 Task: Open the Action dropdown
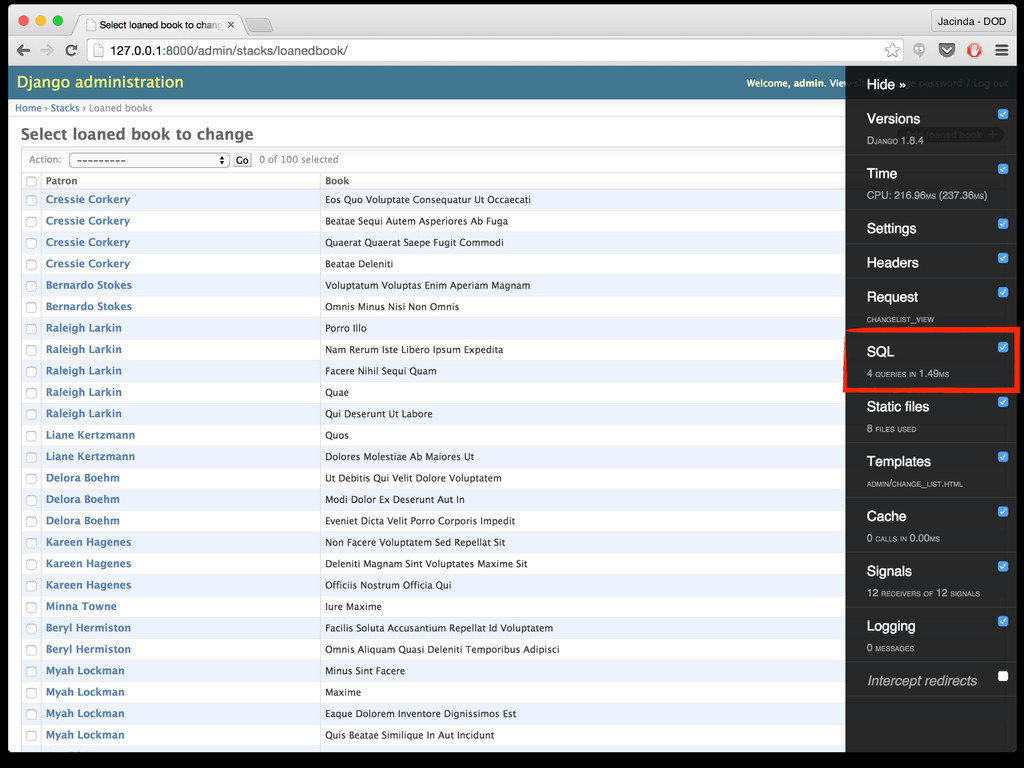(149, 160)
